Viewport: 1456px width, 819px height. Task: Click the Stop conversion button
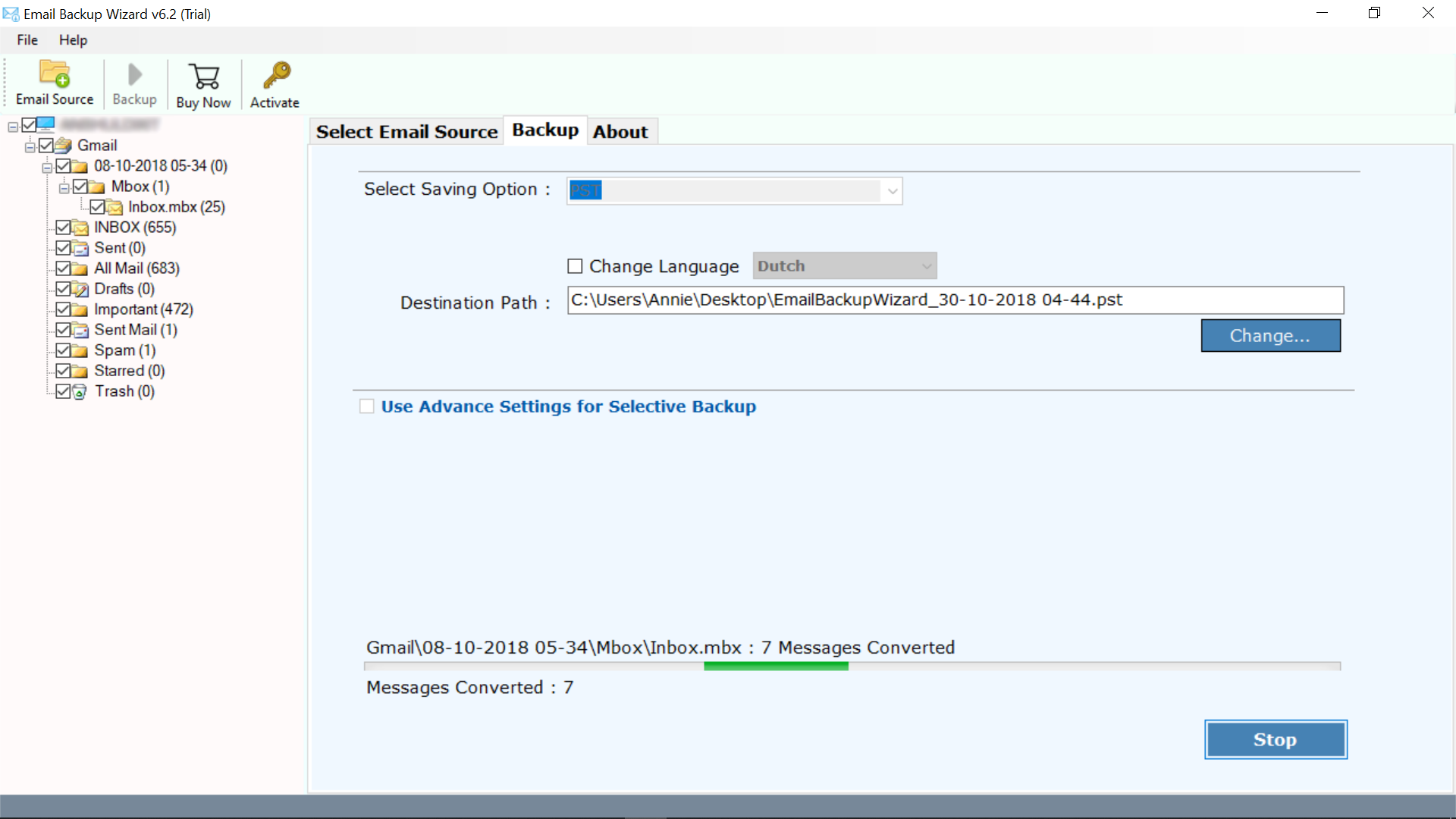(1275, 739)
